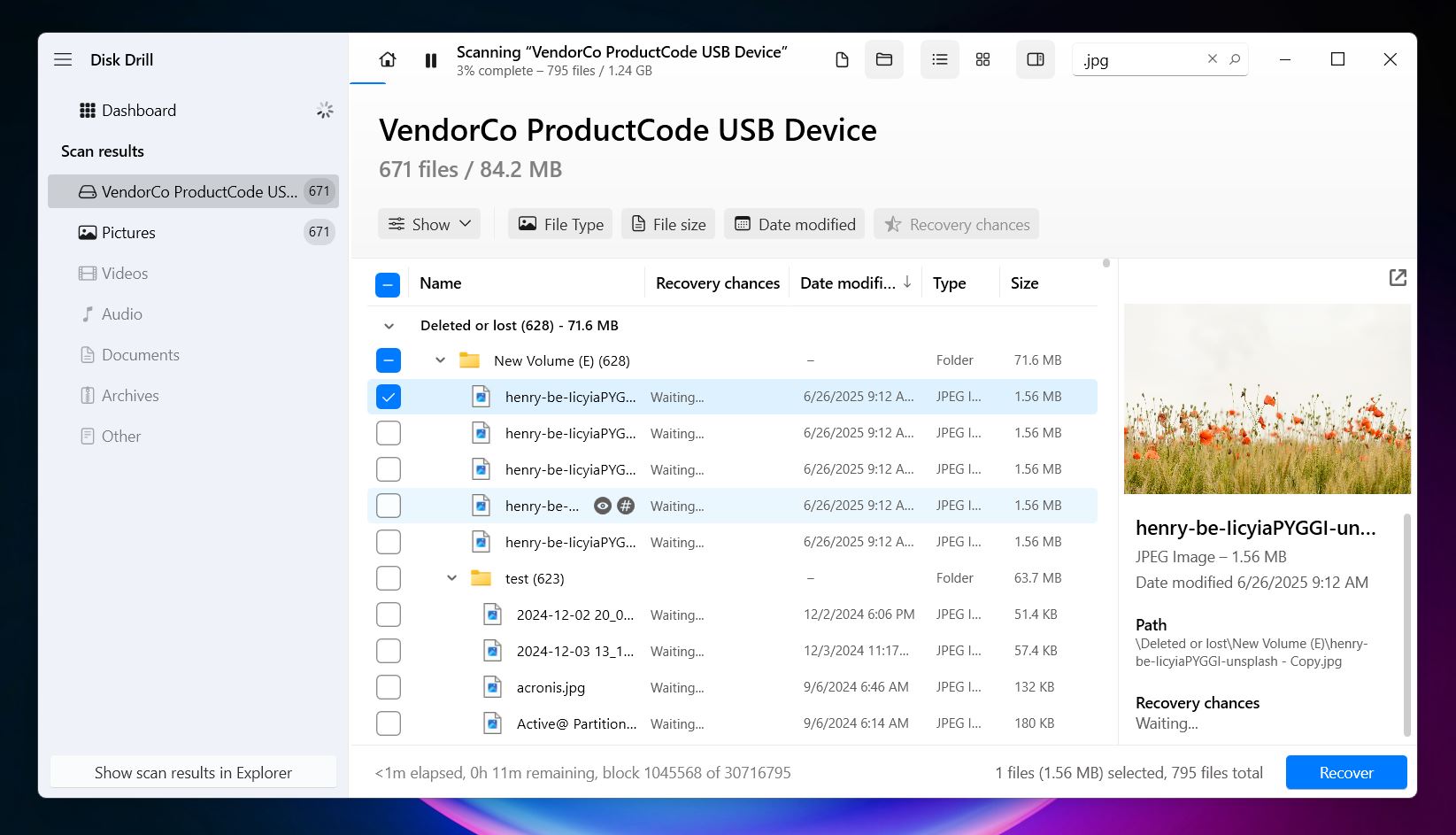This screenshot has height=835, width=1456.
Task: Click the file list scrollbar
Action: pyautogui.click(x=1106, y=263)
